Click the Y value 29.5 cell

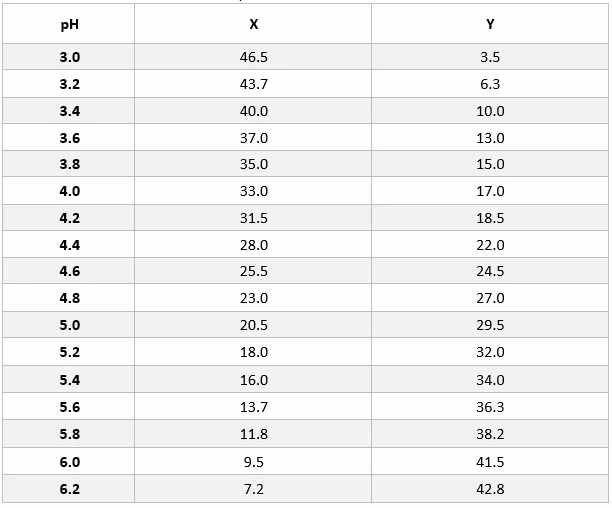tap(490, 325)
